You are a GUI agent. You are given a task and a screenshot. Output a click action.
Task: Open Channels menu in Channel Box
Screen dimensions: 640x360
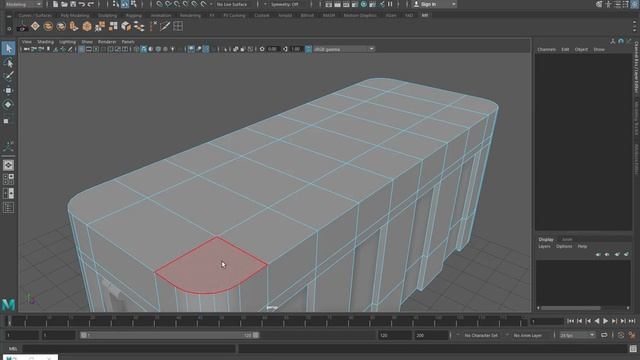[x=547, y=49]
